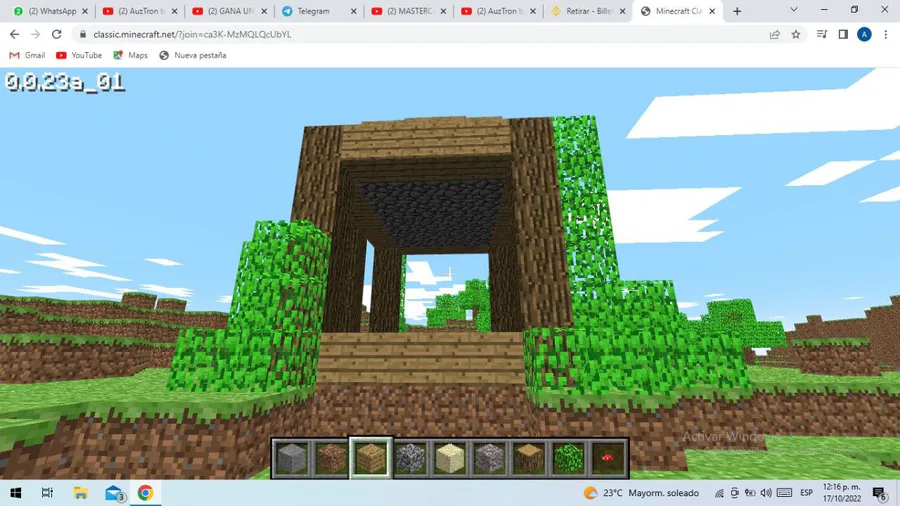Screen dimensions: 900x506
Task: Open the touch keyboard tray icon
Action: (x=785, y=493)
